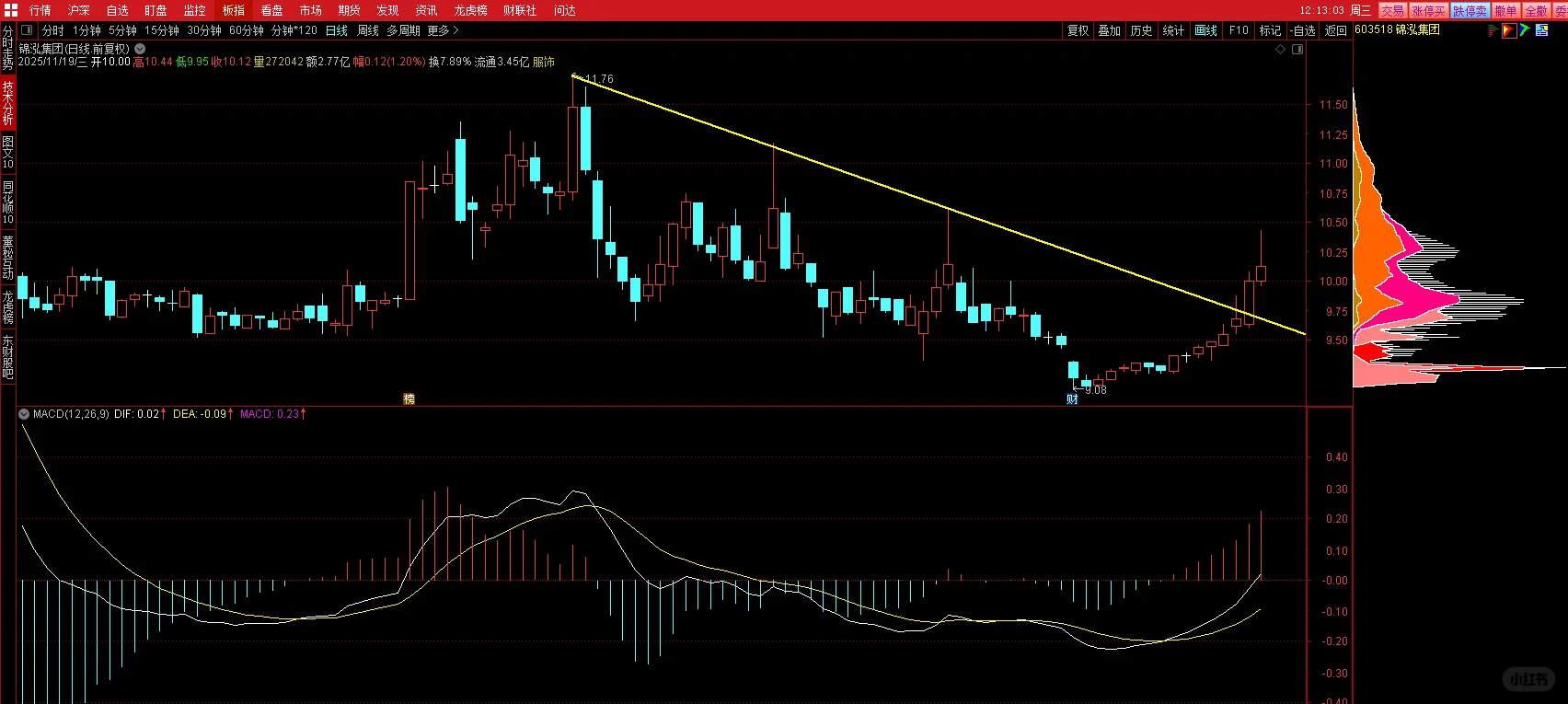Open the 董秘互动 side tab

tap(7, 258)
